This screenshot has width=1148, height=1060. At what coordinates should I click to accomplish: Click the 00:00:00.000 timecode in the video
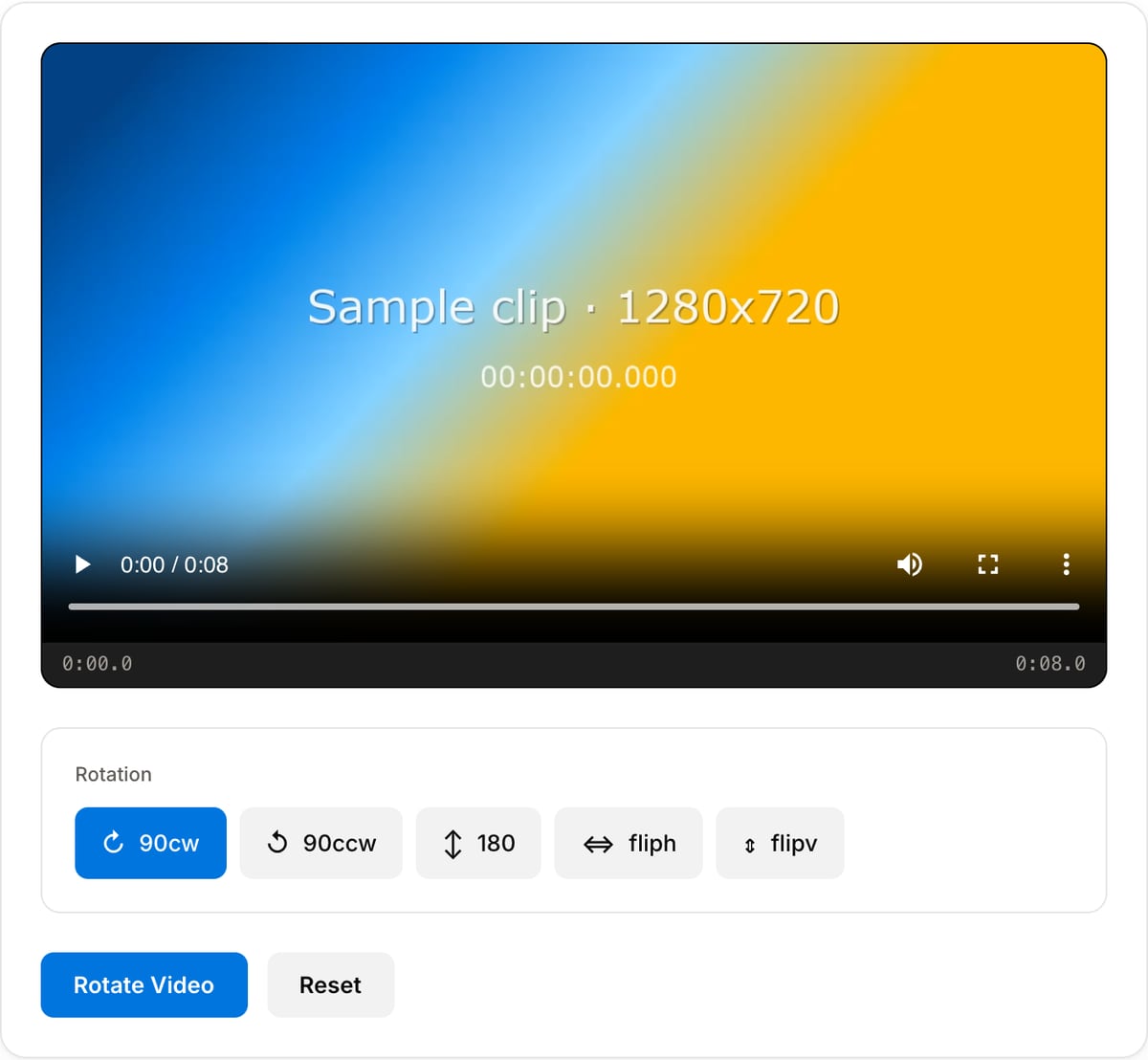coord(579,377)
